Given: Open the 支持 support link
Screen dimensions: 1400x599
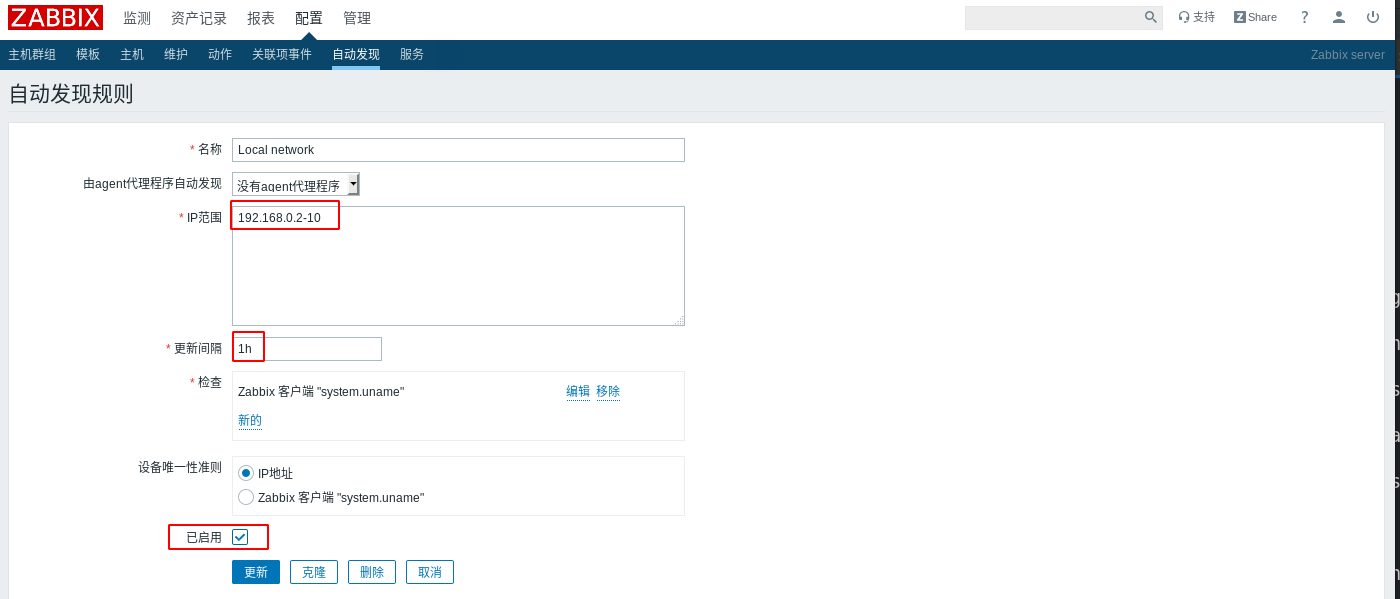Looking at the screenshot, I should [1196, 17].
